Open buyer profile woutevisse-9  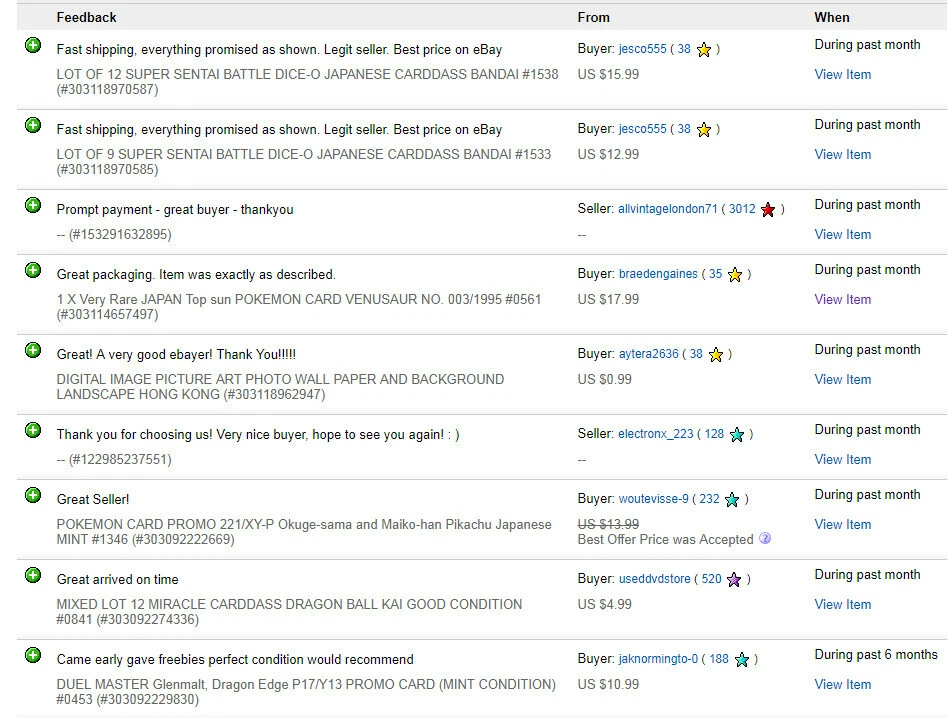tap(654, 499)
